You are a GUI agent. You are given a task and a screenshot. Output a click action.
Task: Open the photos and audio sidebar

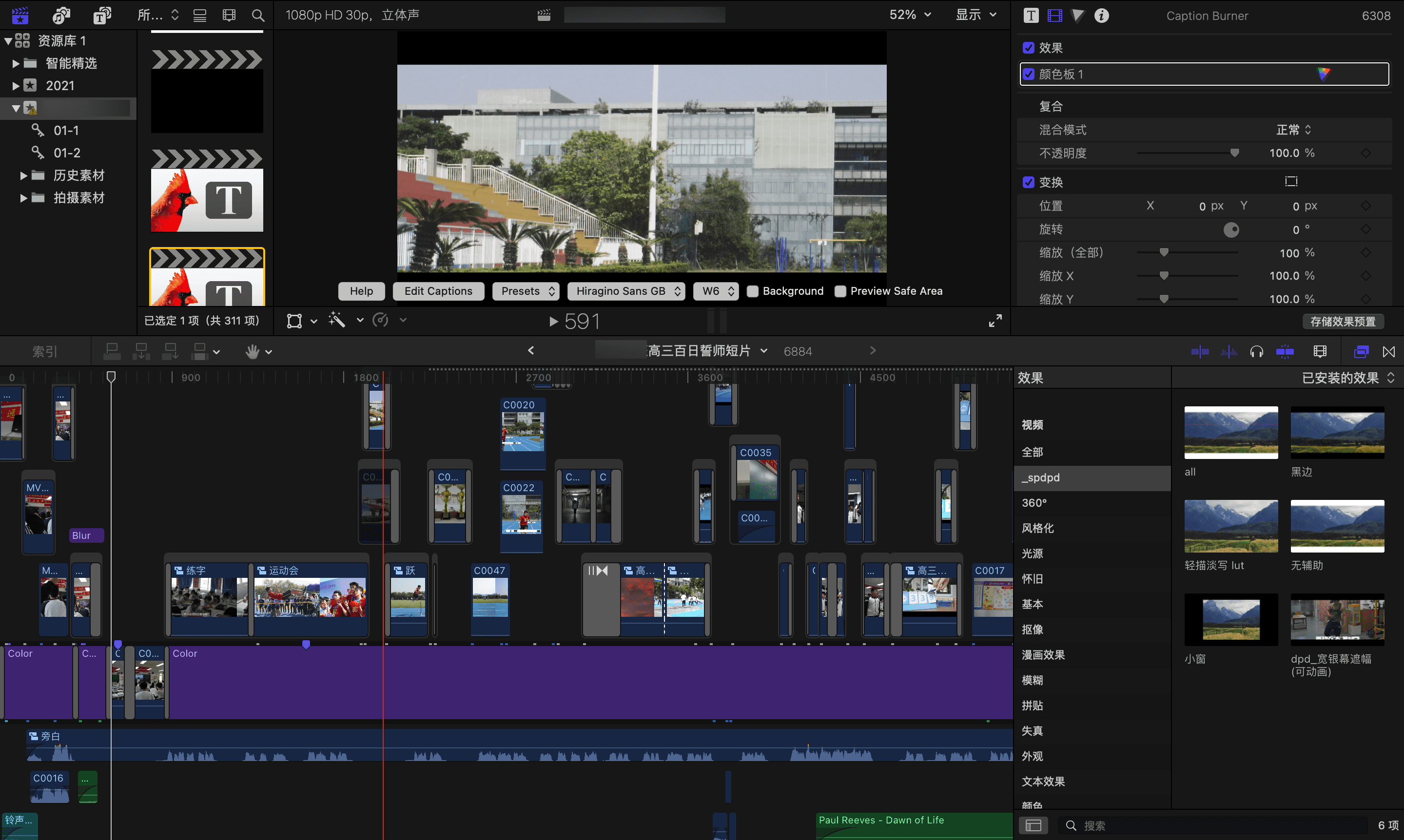tap(61, 15)
